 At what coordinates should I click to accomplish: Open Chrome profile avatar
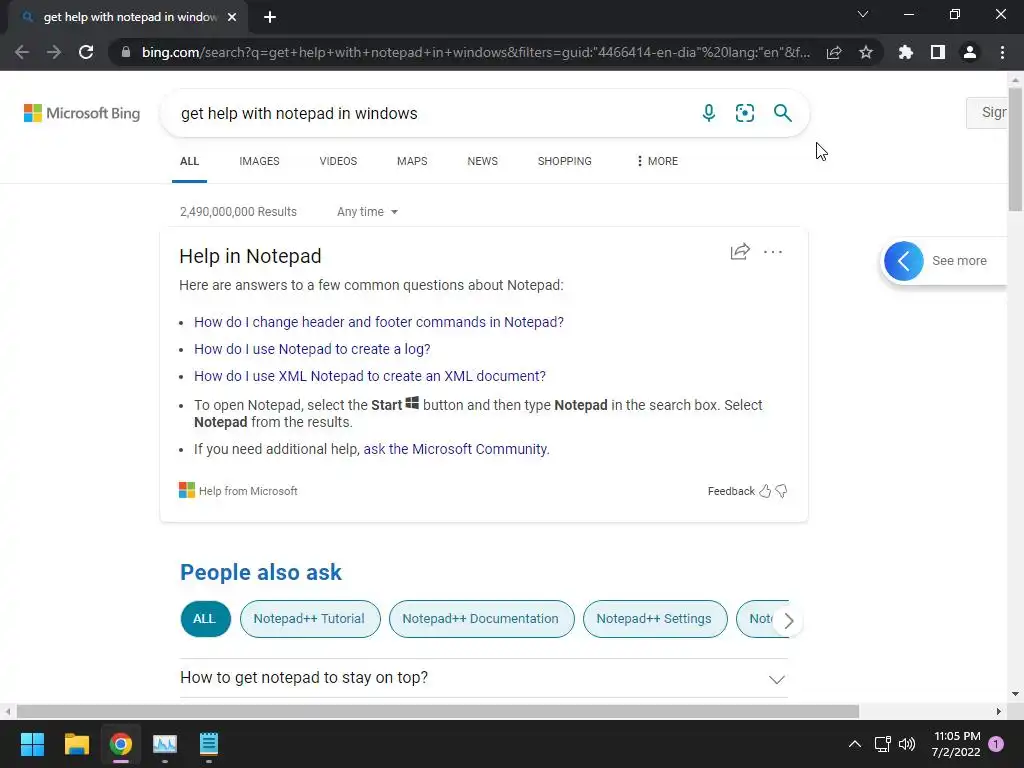(970, 52)
